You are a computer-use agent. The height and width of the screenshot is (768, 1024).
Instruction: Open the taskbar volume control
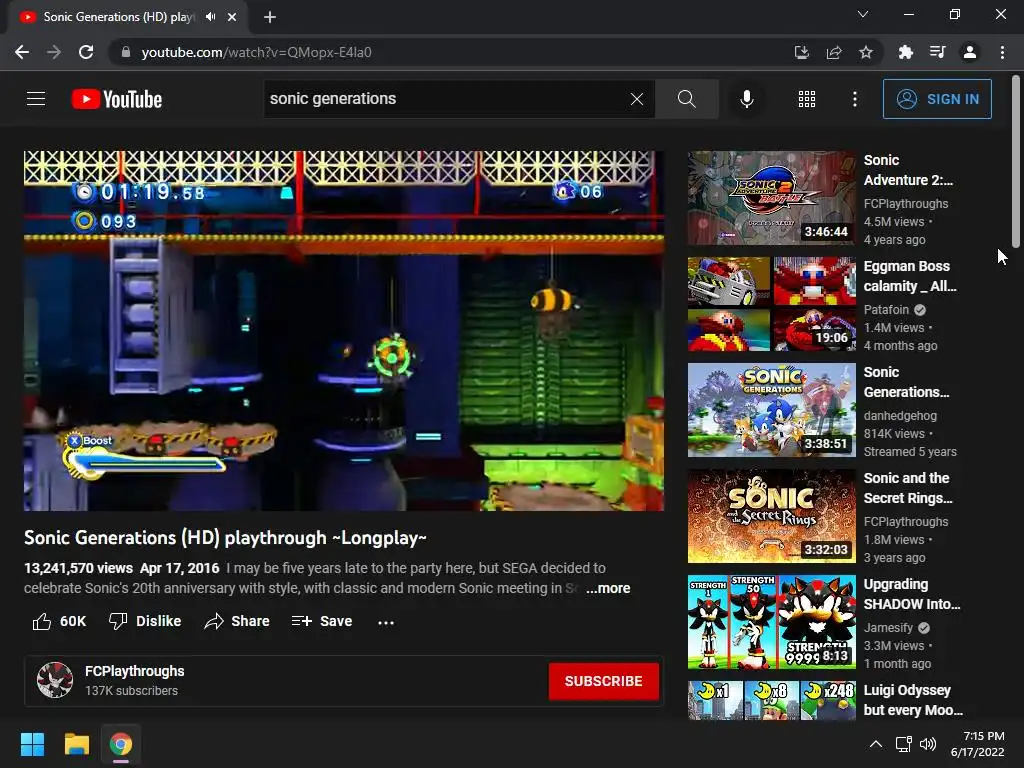(928, 744)
